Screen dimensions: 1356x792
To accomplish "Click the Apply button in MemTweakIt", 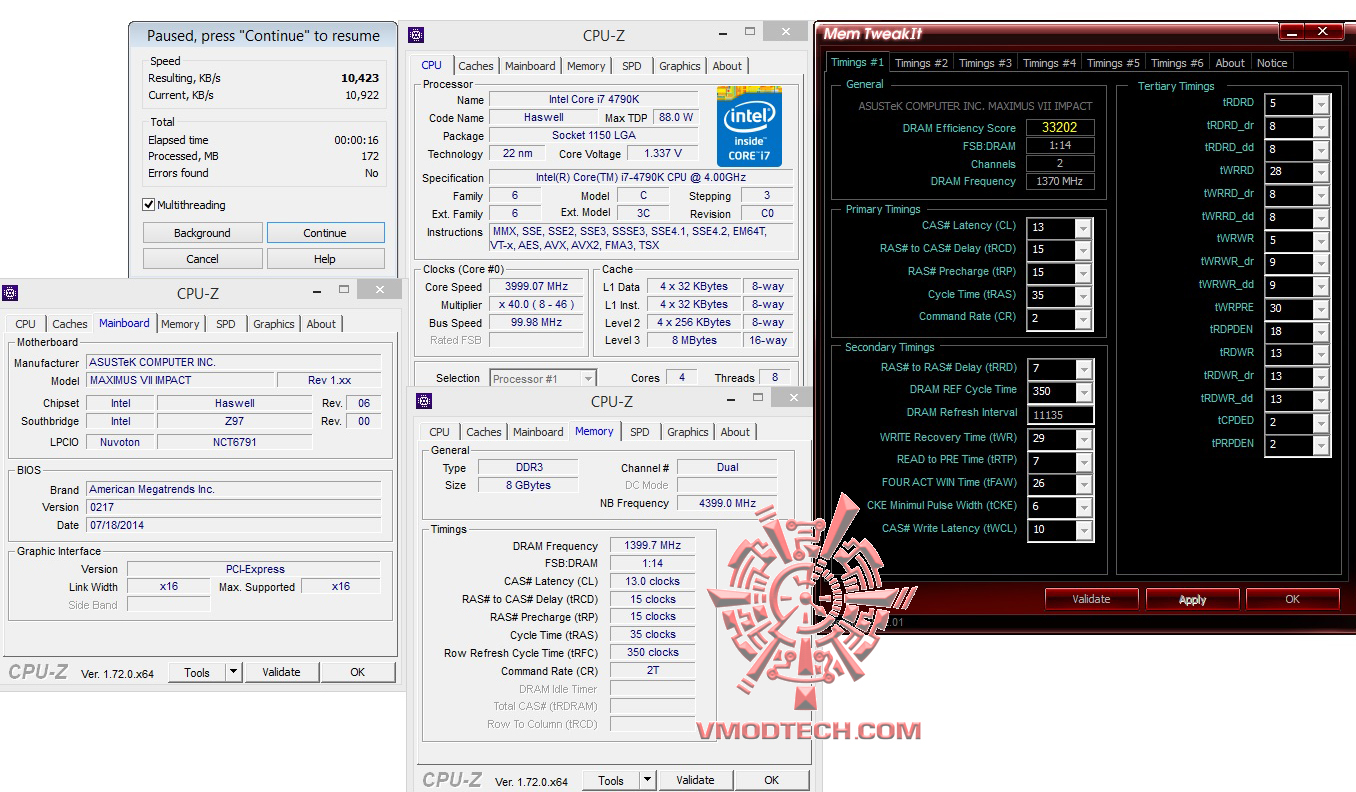I will coord(1193,600).
